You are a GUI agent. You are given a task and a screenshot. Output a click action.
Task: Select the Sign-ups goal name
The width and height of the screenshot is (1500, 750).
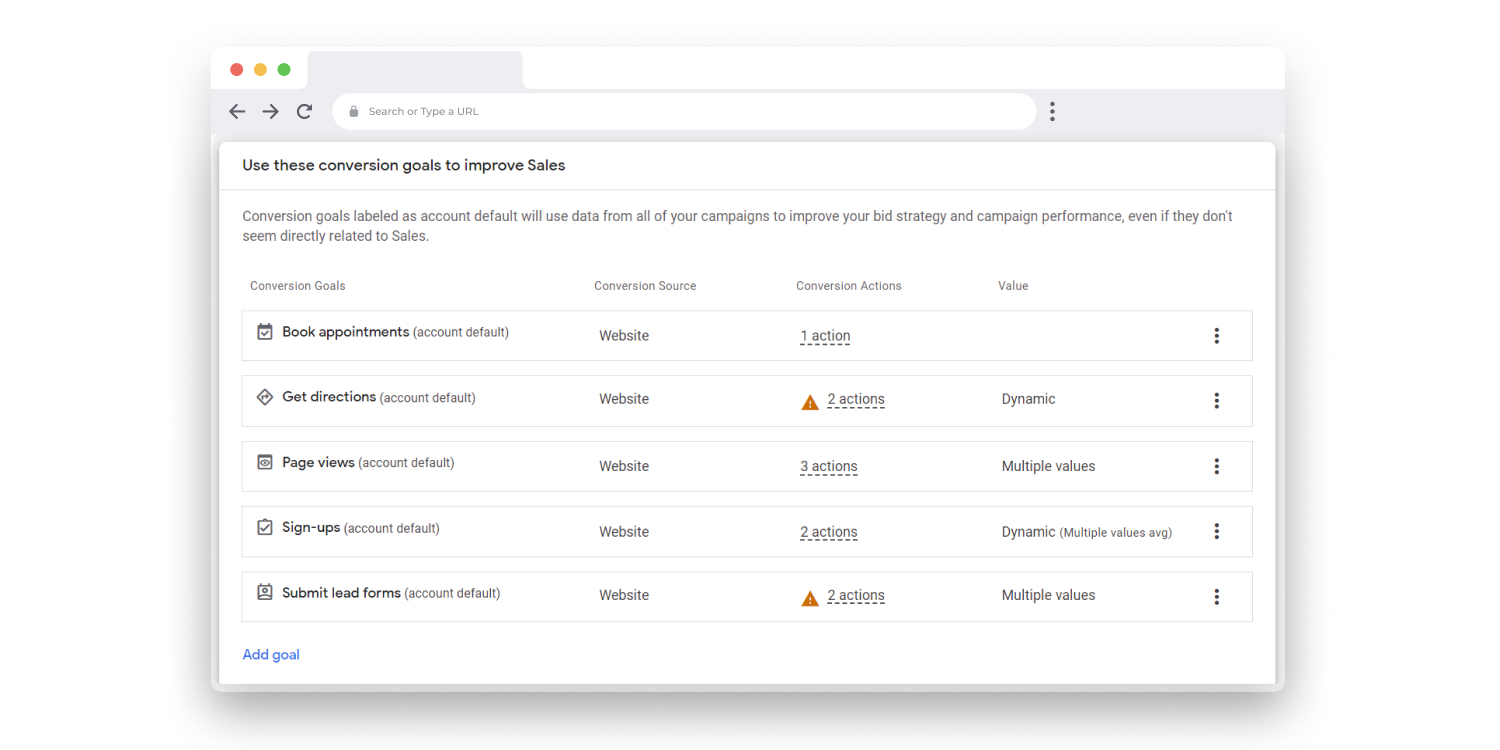click(311, 527)
